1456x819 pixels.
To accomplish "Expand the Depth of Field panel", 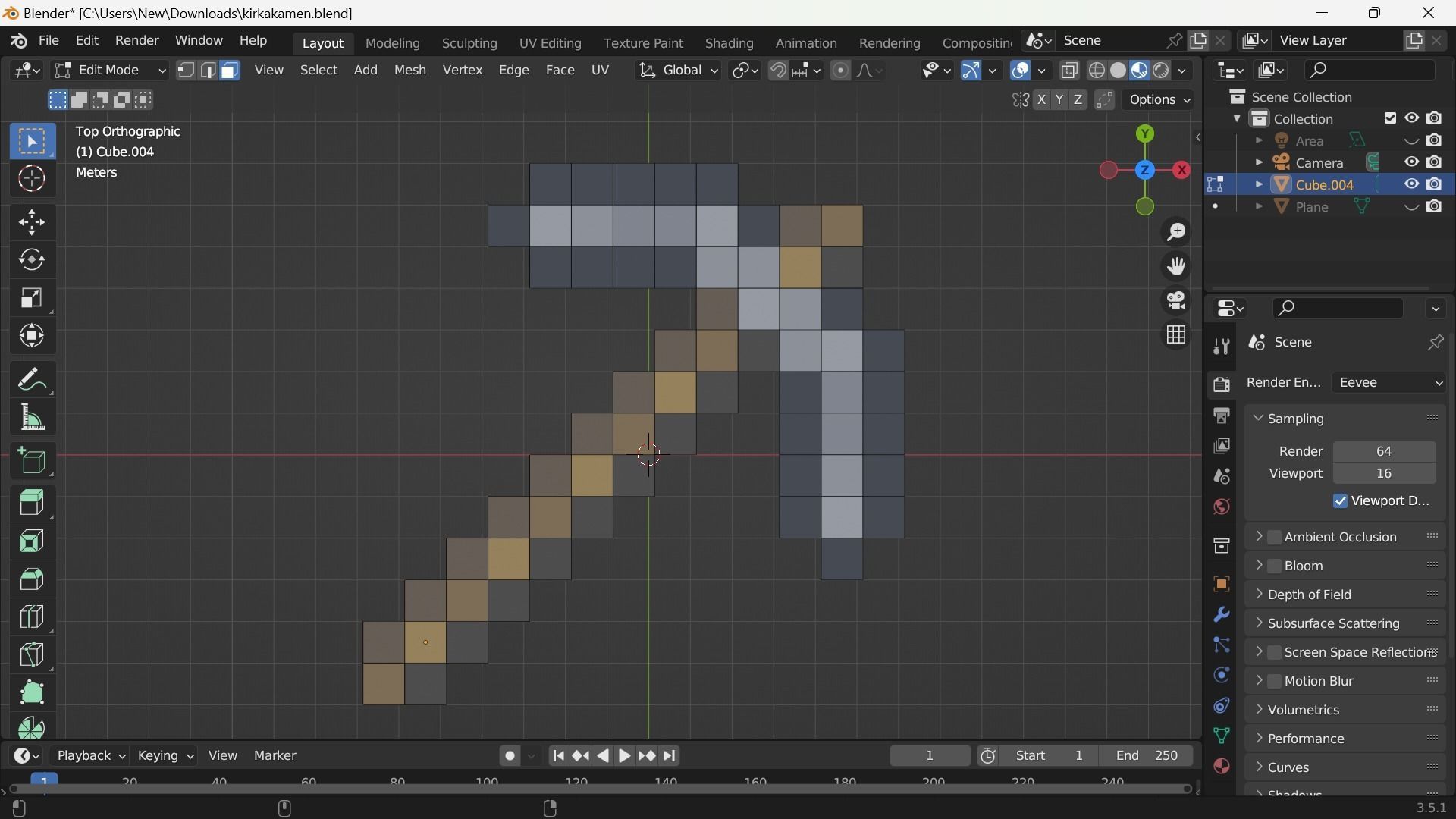I will tap(1309, 595).
